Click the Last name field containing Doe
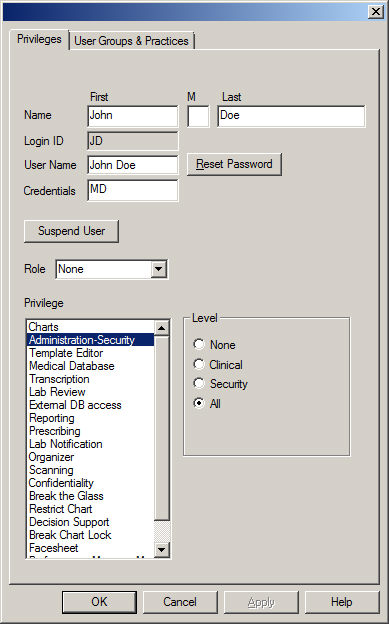389x624 pixels. [291, 116]
